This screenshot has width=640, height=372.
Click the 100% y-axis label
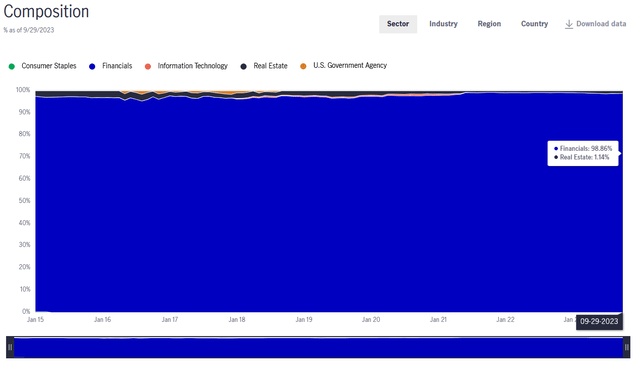point(23,90)
